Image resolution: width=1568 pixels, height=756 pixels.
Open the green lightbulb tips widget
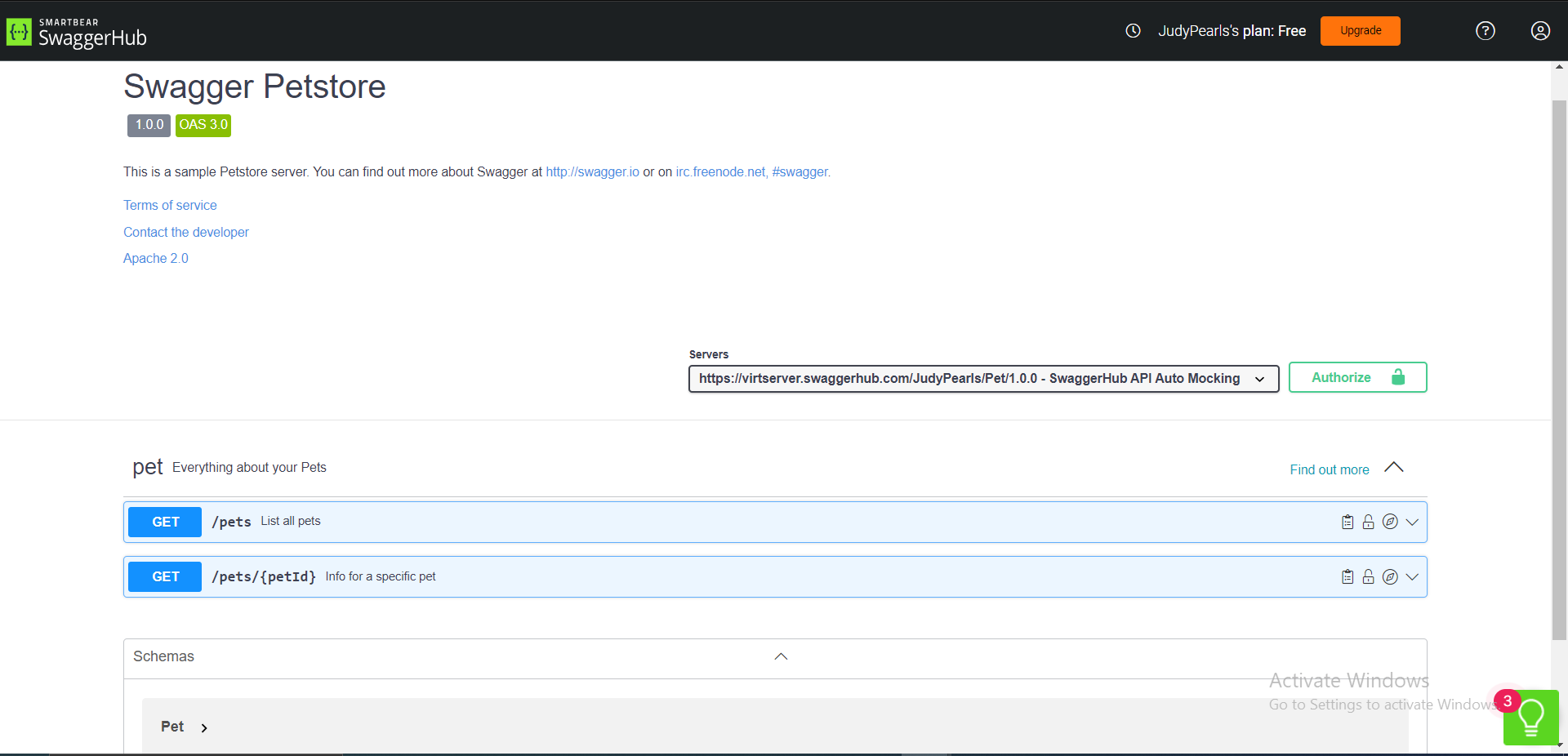click(x=1530, y=718)
